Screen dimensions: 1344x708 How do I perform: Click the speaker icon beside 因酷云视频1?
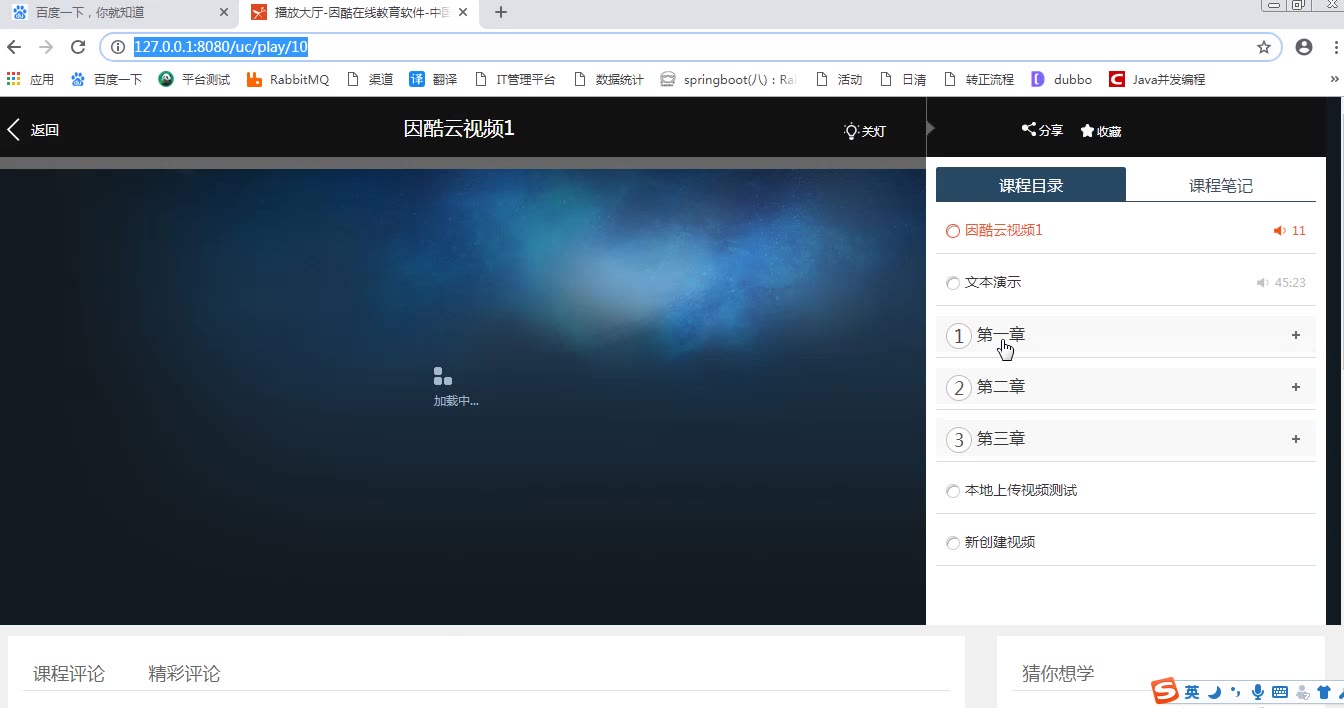pyautogui.click(x=1278, y=231)
